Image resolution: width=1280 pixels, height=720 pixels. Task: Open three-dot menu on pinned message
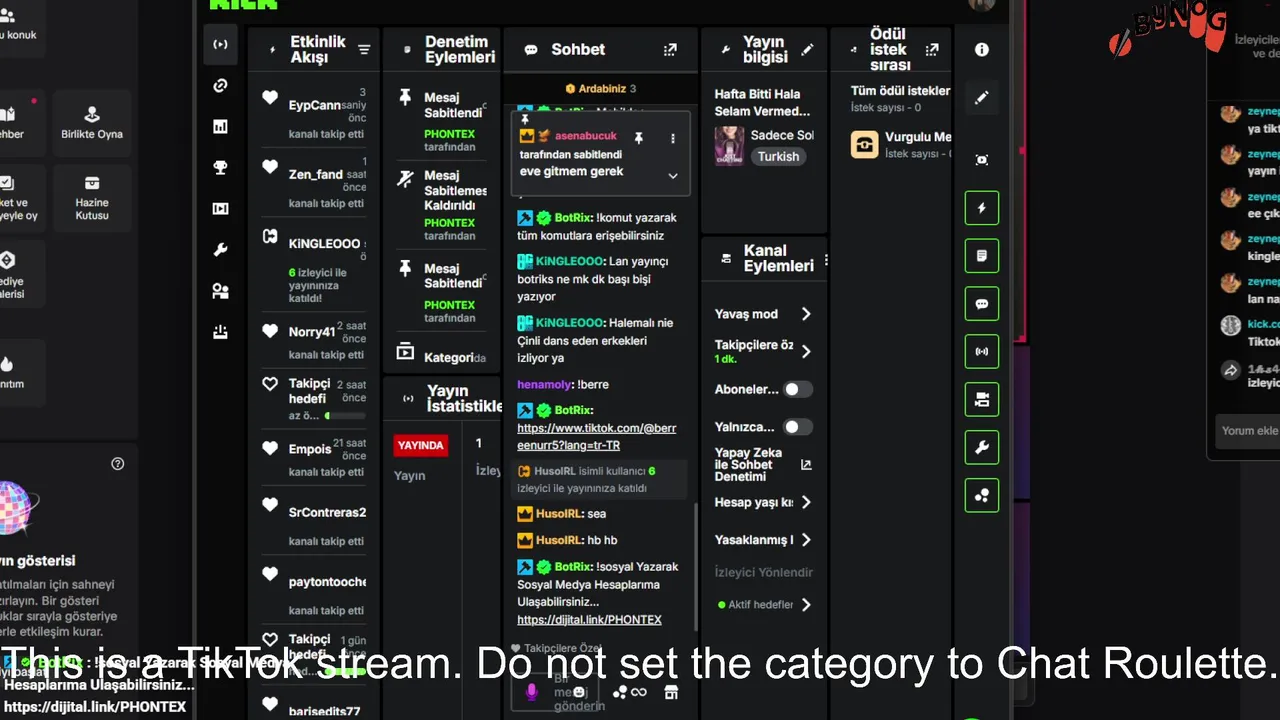pos(673,138)
